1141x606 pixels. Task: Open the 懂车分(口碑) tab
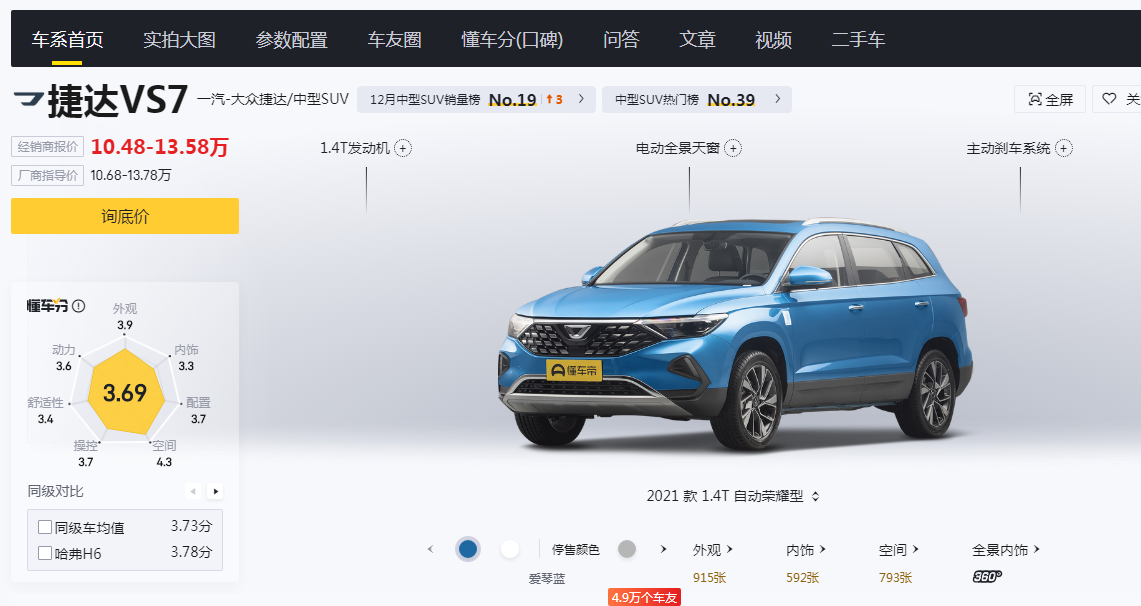(512, 40)
